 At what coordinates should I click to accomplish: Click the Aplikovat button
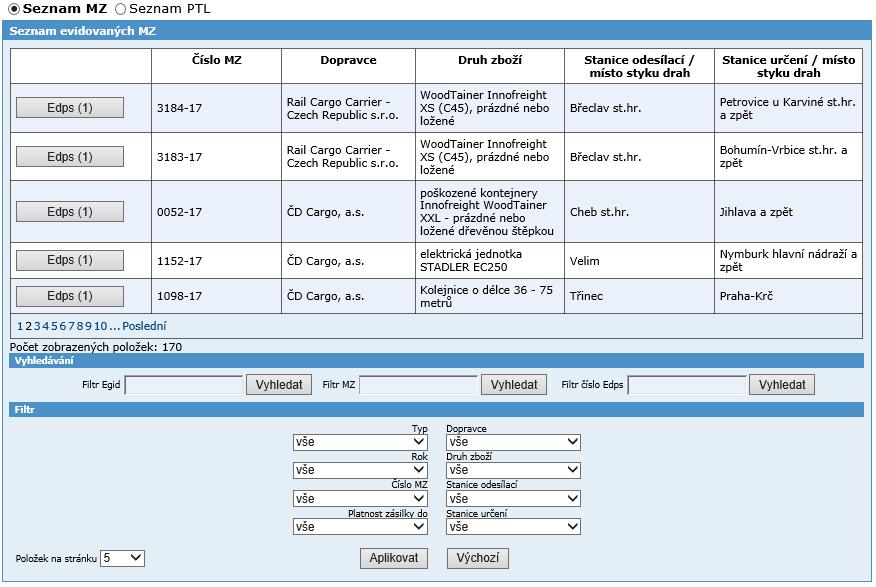(x=394, y=558)
